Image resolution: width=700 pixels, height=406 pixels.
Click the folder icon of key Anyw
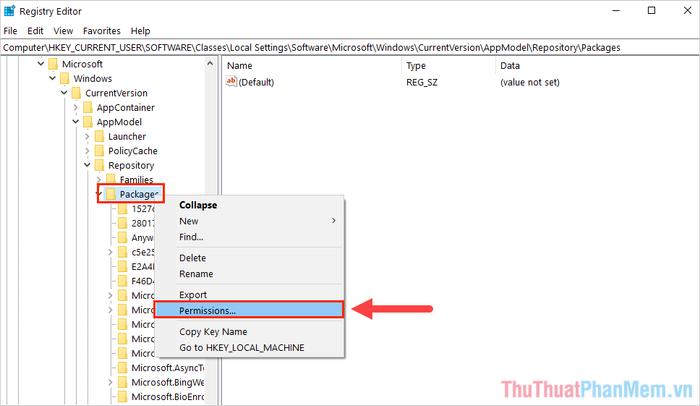pos(123,238)
